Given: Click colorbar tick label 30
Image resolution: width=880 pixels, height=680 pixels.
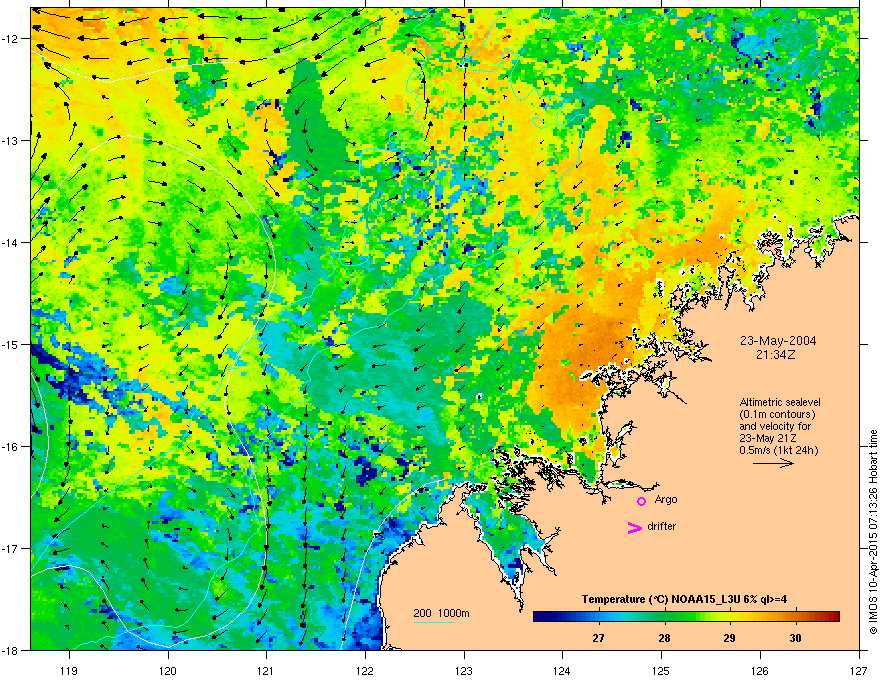Looking at the screenshot, I should [795, 638].
